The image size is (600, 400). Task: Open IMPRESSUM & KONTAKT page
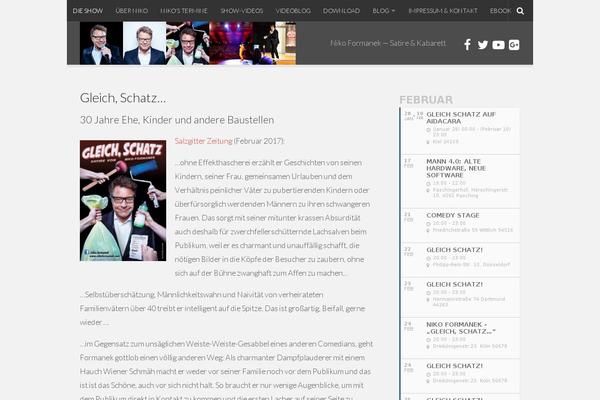tap(443, 11)
